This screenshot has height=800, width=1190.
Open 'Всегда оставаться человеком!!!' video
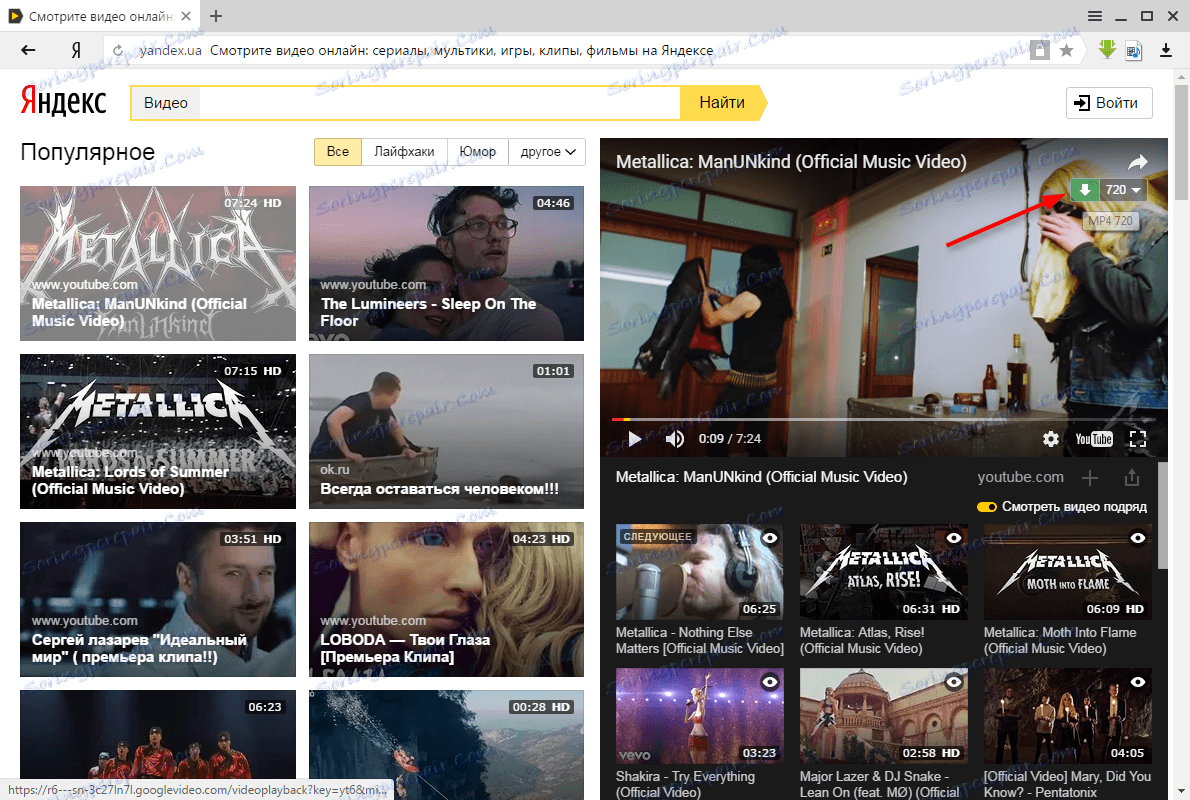[x=446, y=431]
